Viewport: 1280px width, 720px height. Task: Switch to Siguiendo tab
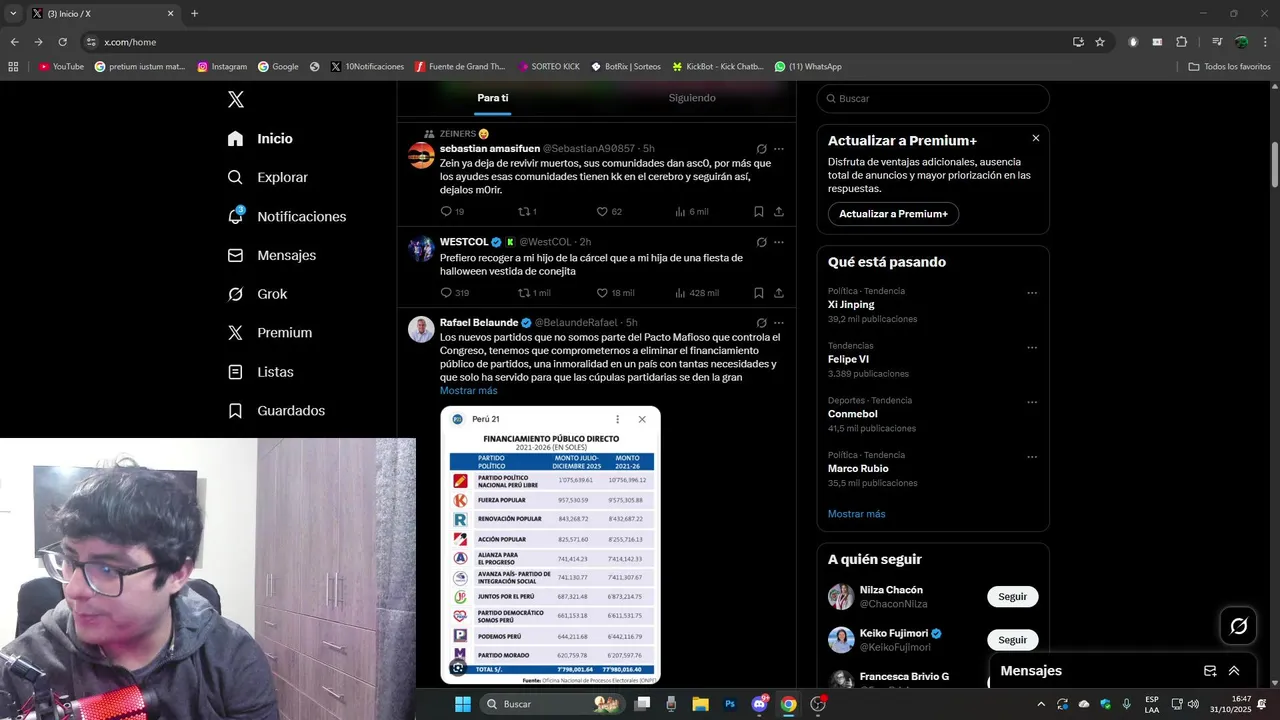click(692, 98)
